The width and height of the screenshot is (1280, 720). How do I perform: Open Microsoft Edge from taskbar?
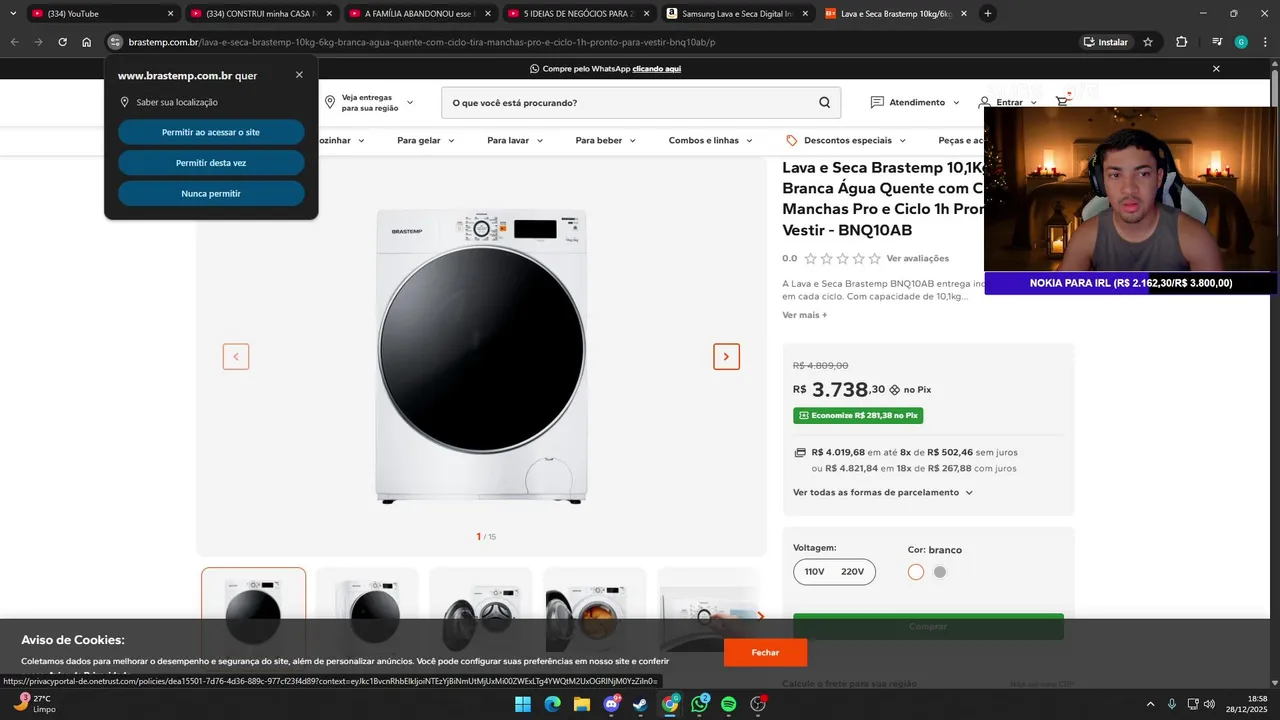click(x=552, y=704)
